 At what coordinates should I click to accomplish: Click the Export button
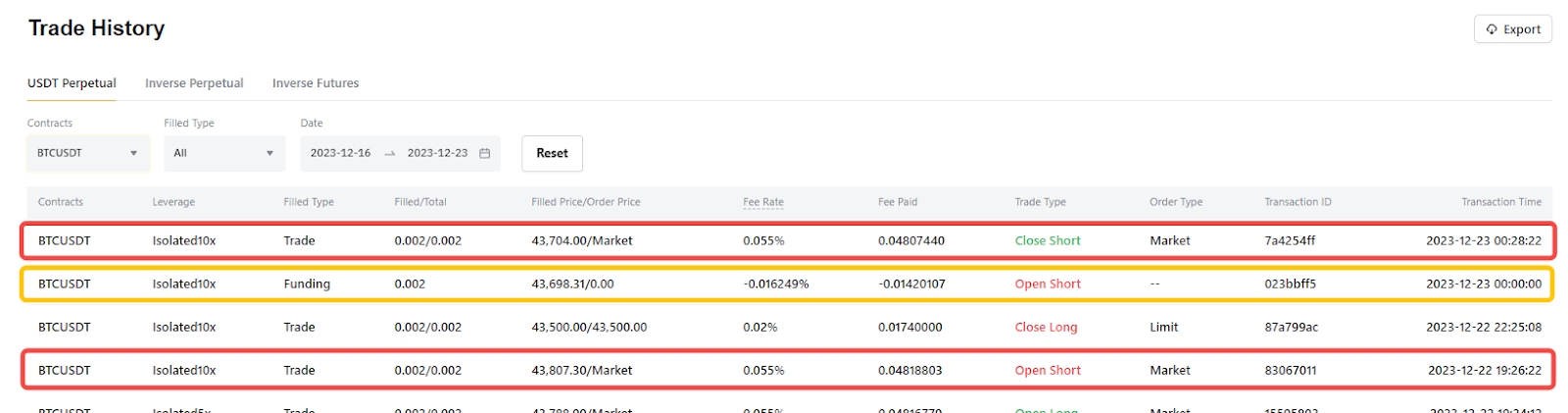point(1512,29)
